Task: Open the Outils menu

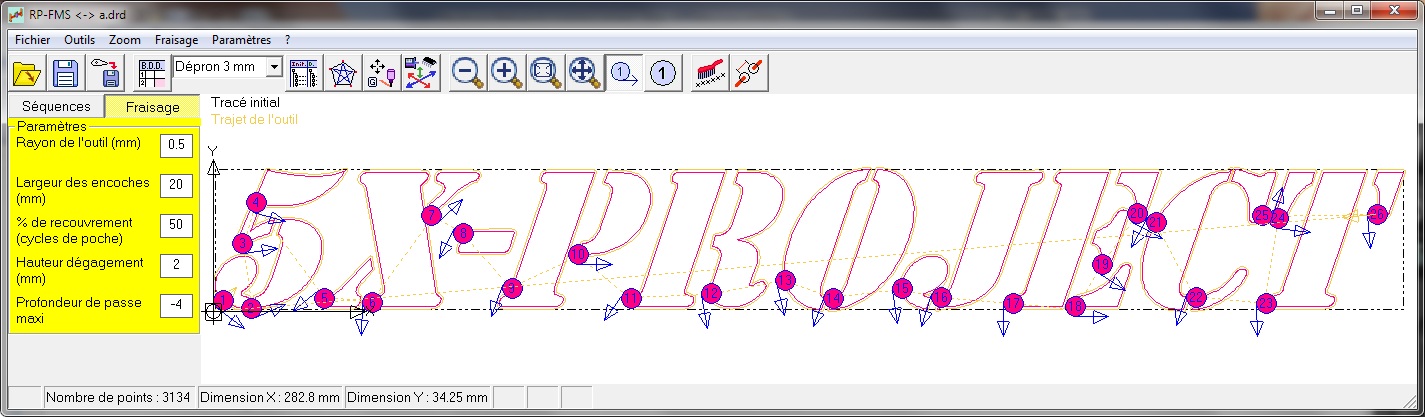Action: click(79, 40)
